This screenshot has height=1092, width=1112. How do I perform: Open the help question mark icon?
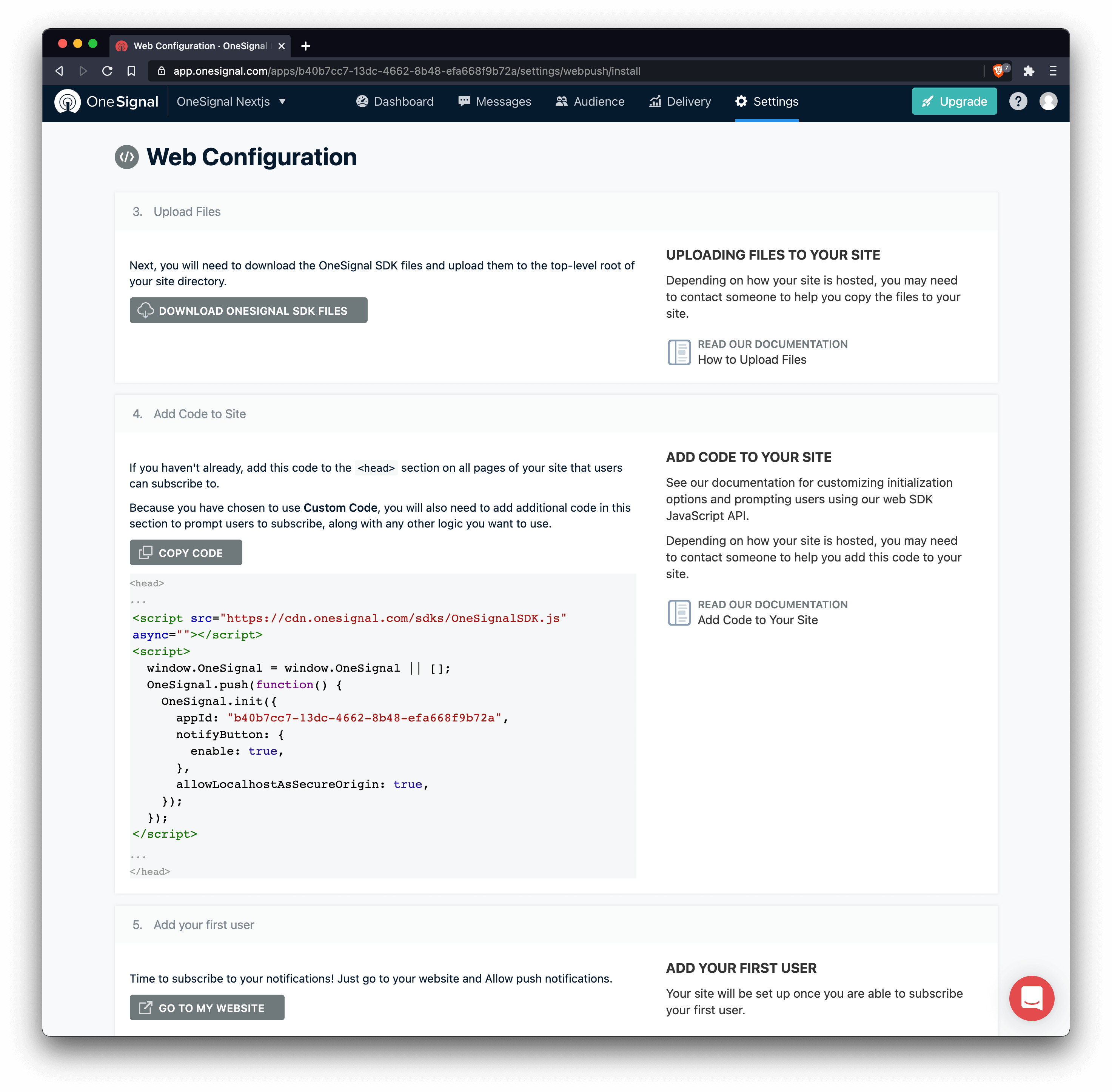[1017, 102]
